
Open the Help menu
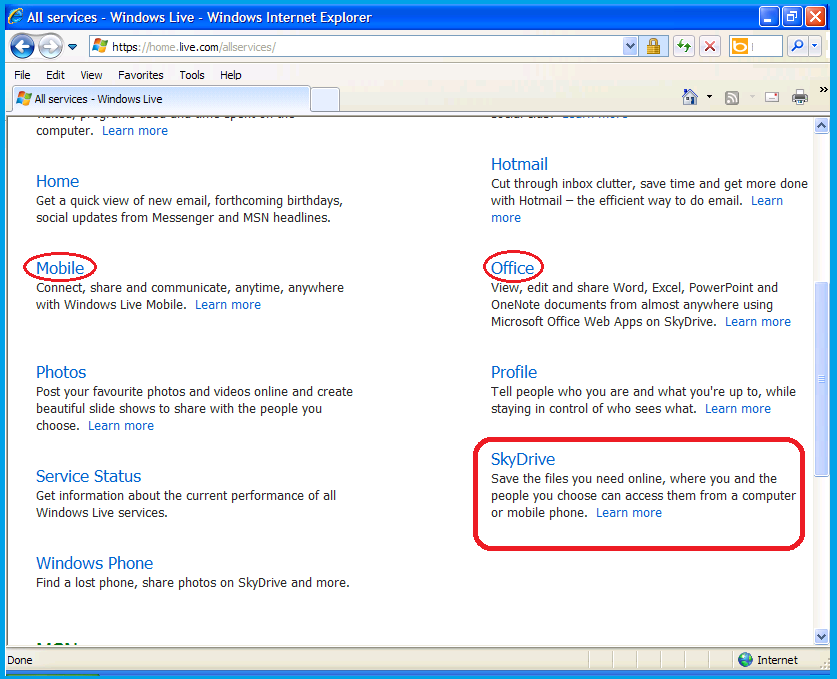231,75
